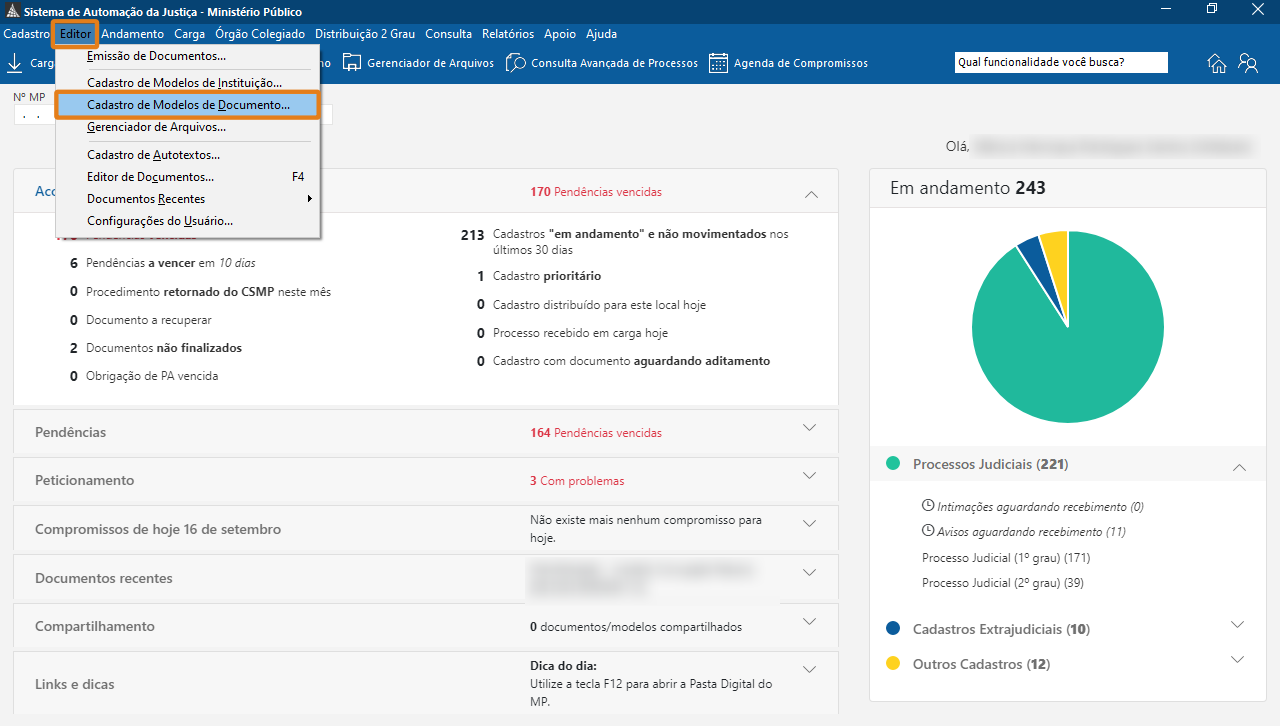This screenshot has height=726, width=1280.
Task: Open 'Cadastro prioritário' item
Action: pyautogui.click(x=547, y=276)
